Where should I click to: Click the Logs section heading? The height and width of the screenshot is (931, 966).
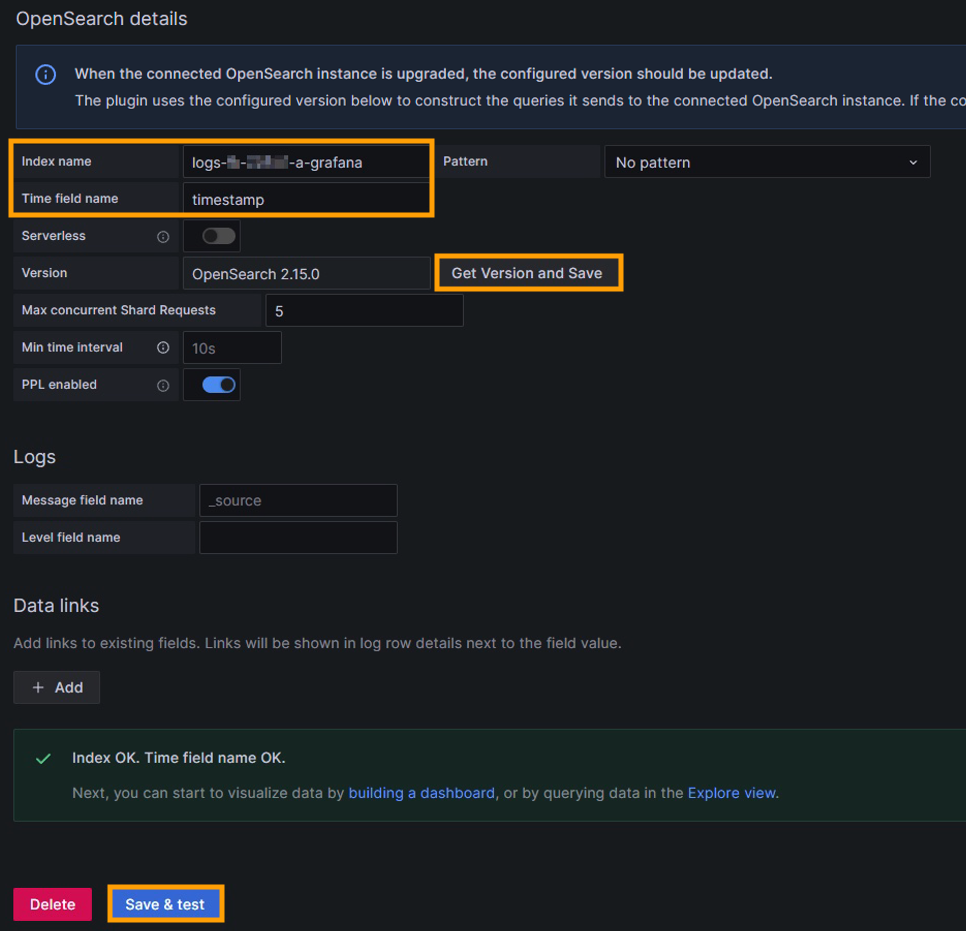pos(34,457)
